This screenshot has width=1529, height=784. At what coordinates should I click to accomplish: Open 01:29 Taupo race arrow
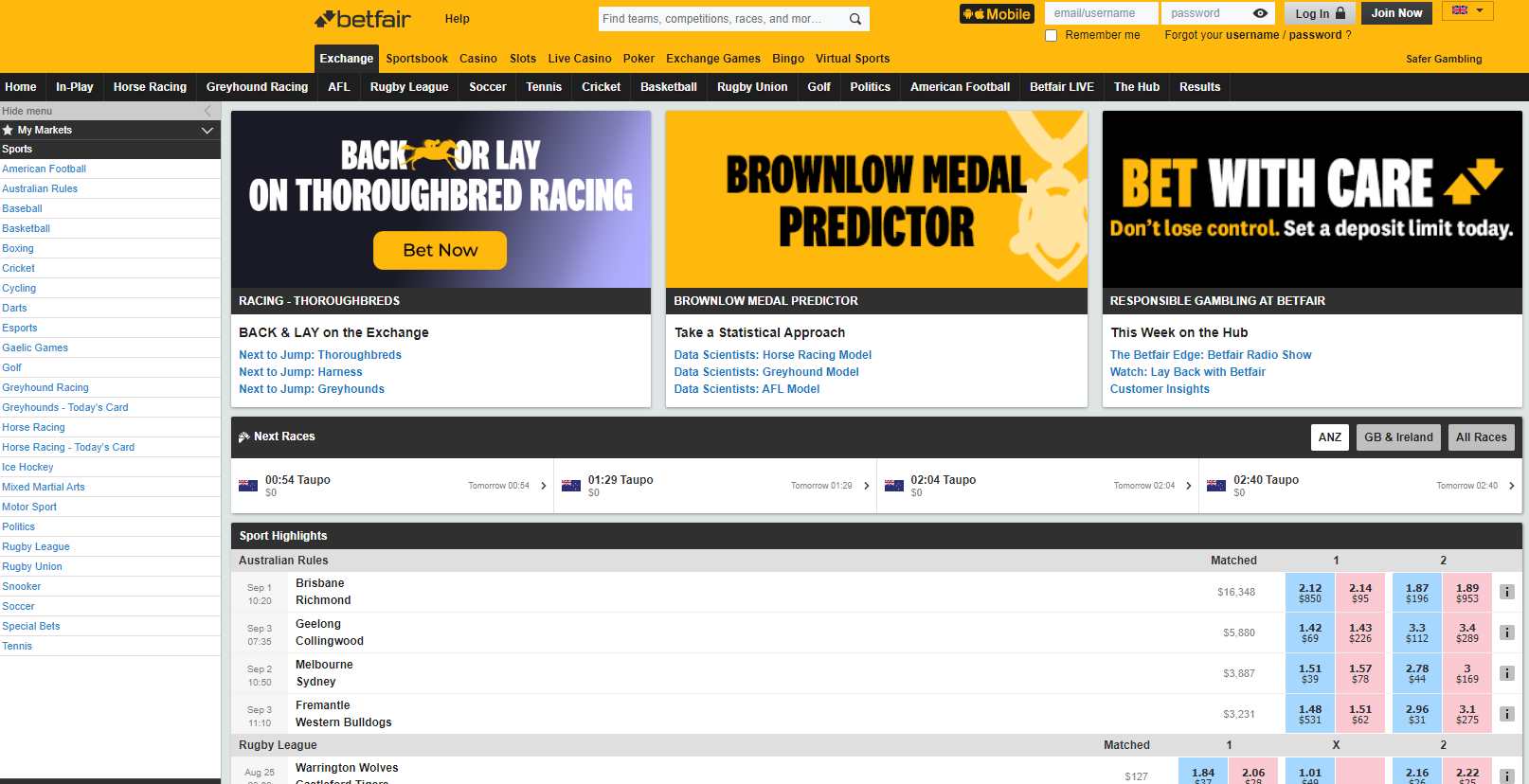[x=867, y=486]
